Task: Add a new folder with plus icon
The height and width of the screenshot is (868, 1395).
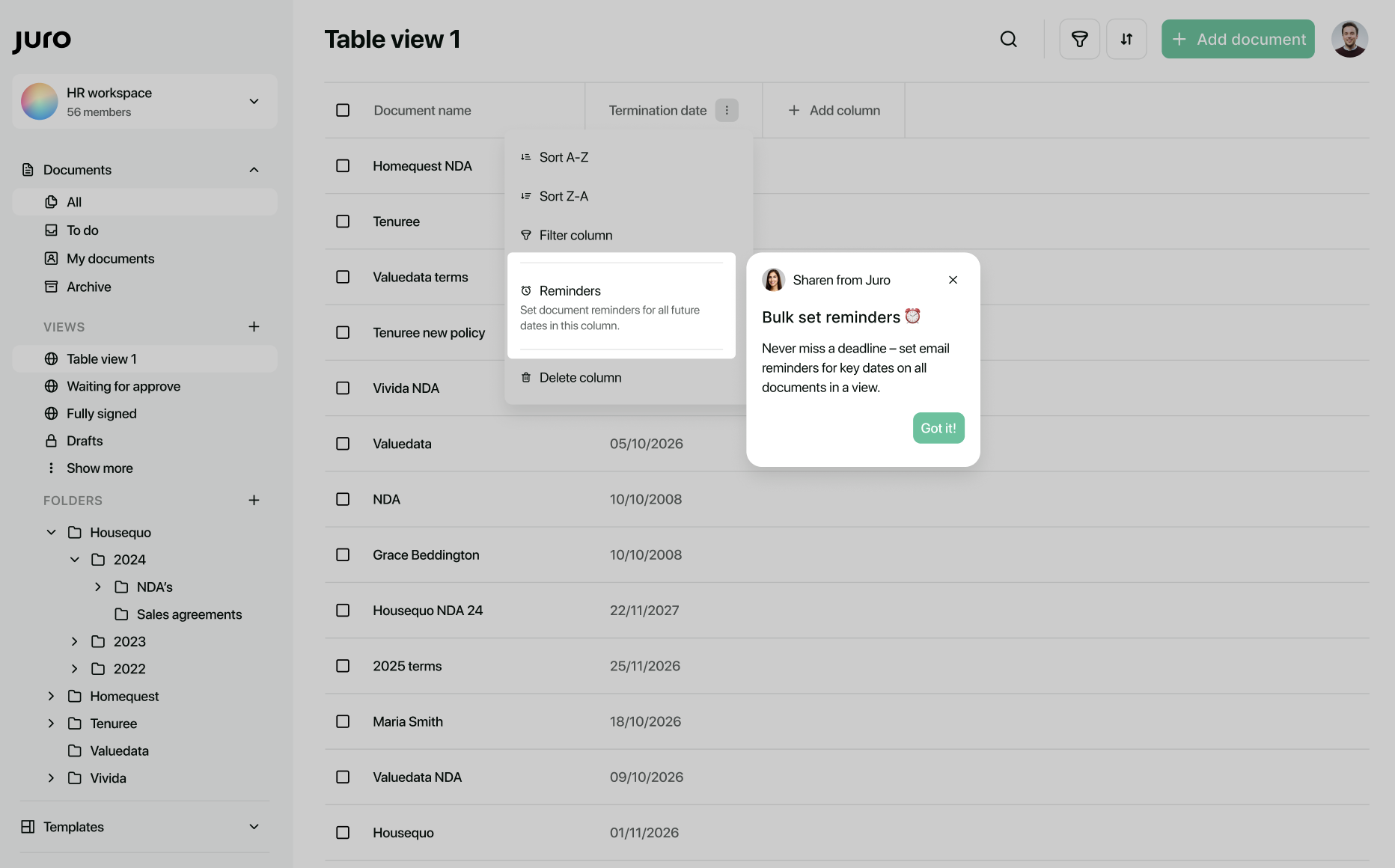Action: (x=254, y=501)
